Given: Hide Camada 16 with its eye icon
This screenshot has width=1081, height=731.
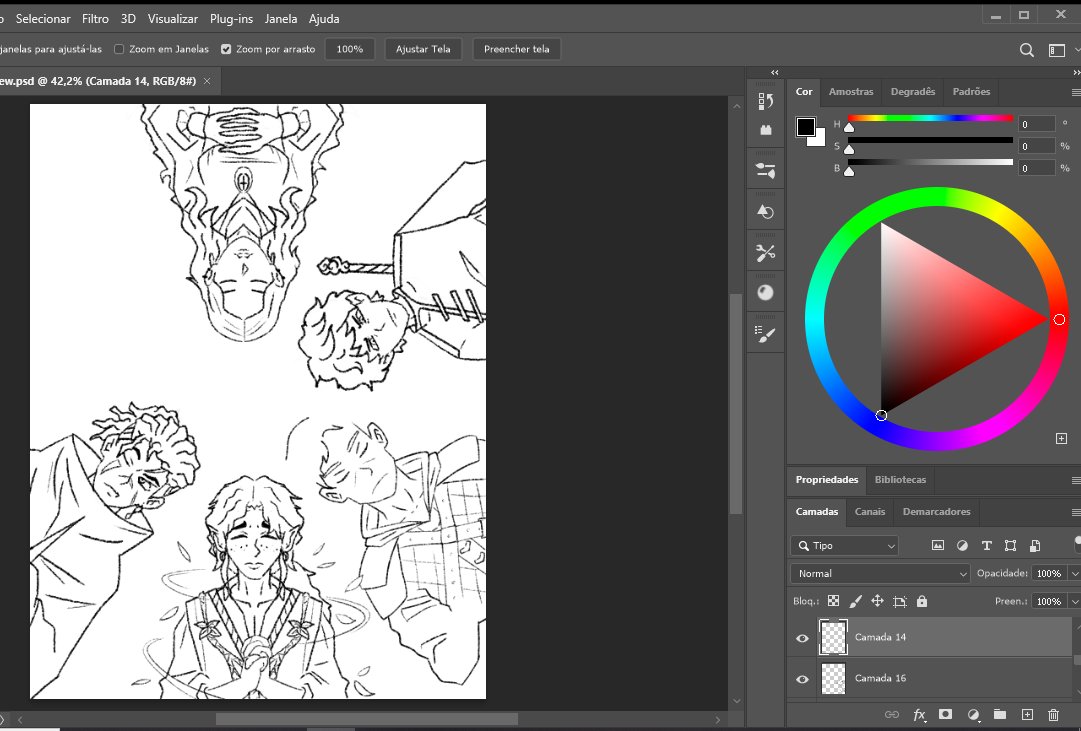Looking at the screenshot, I should click(x=802, y=679).
